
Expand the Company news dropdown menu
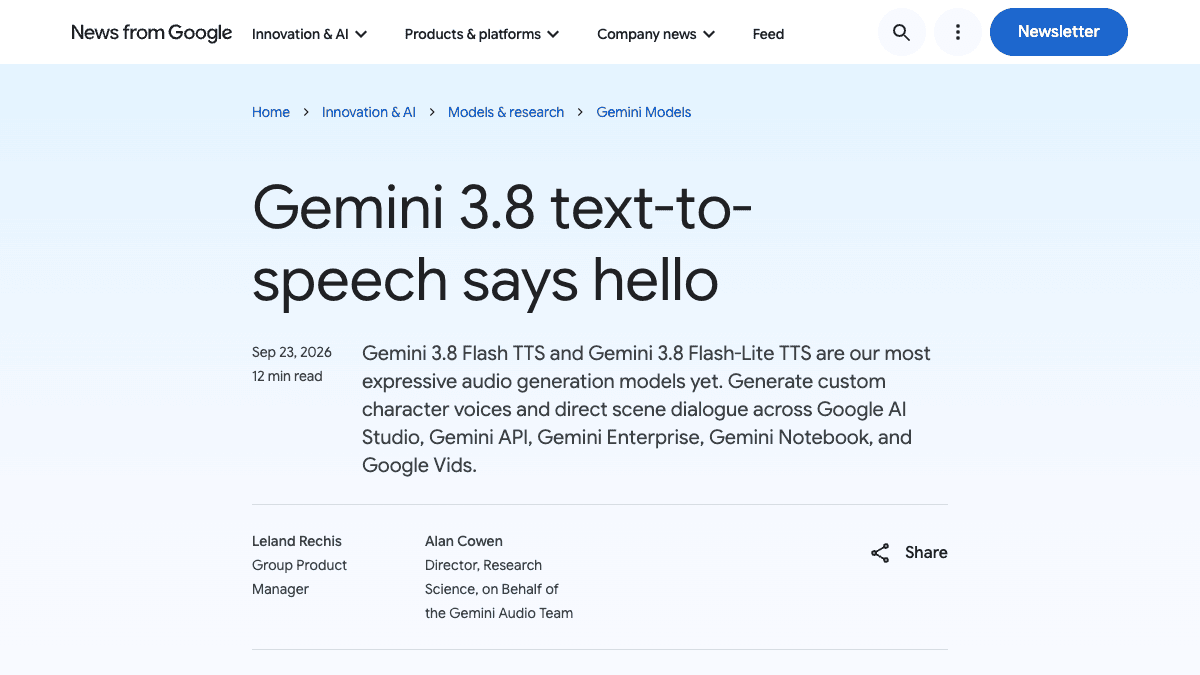click(657, 34)
